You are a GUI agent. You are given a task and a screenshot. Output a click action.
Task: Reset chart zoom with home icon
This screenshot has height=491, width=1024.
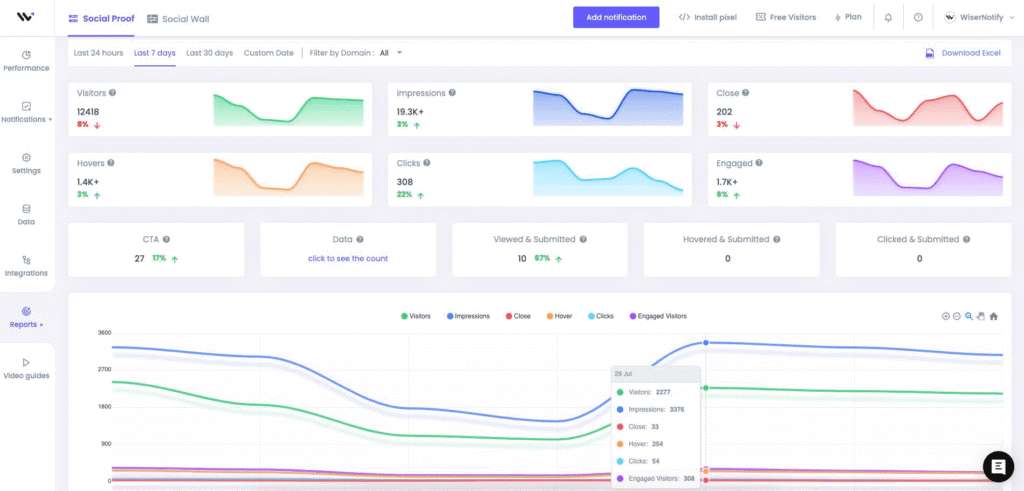click(x=994, y=316)
